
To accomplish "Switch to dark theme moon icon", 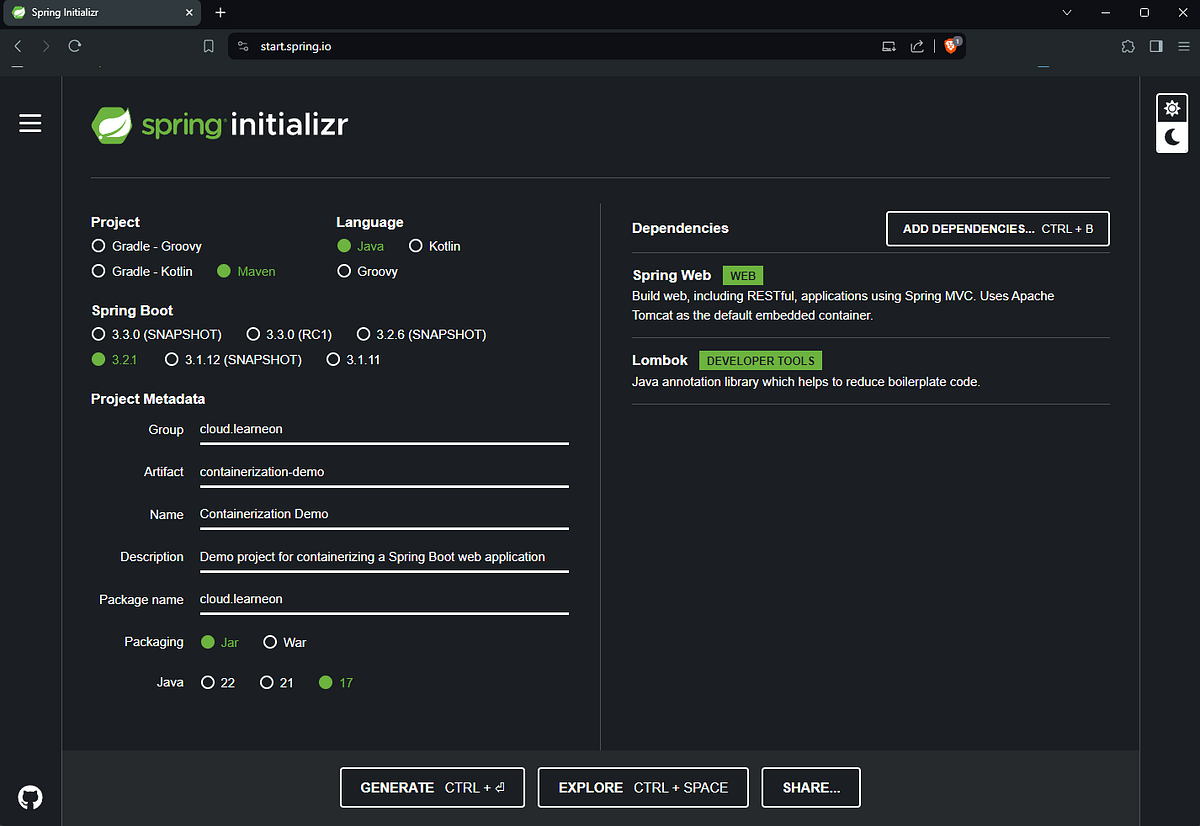I will click(x=1172, y=138).
